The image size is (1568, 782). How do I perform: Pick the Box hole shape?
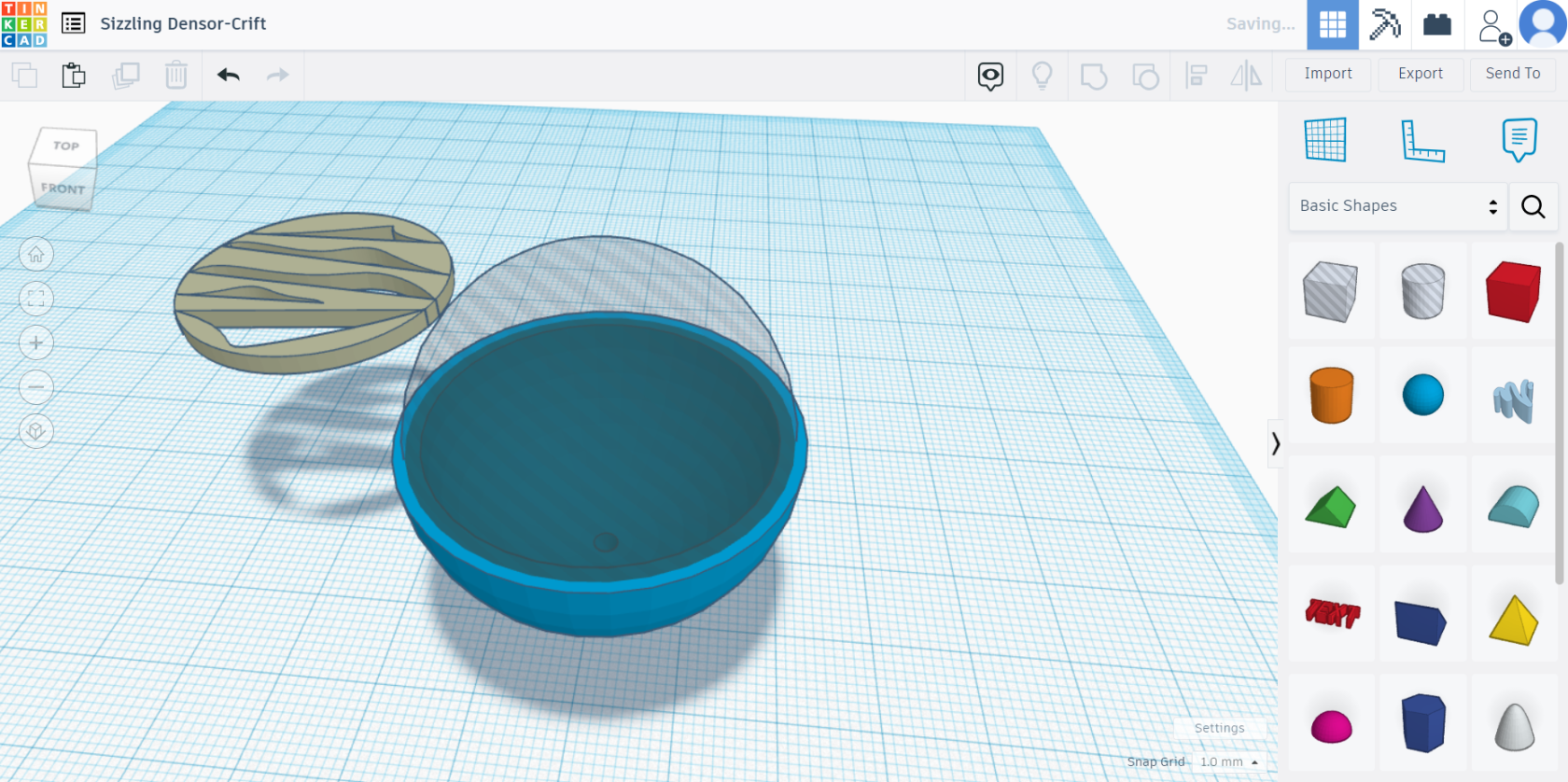point(1331,291)
